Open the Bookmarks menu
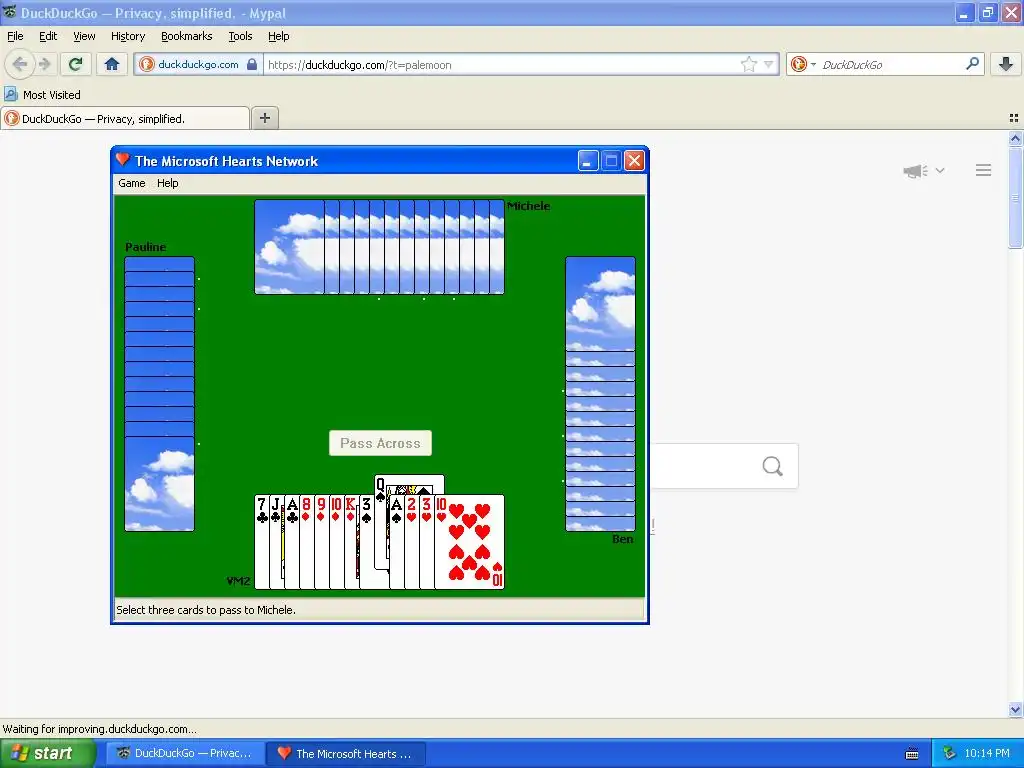 [186, 36]
